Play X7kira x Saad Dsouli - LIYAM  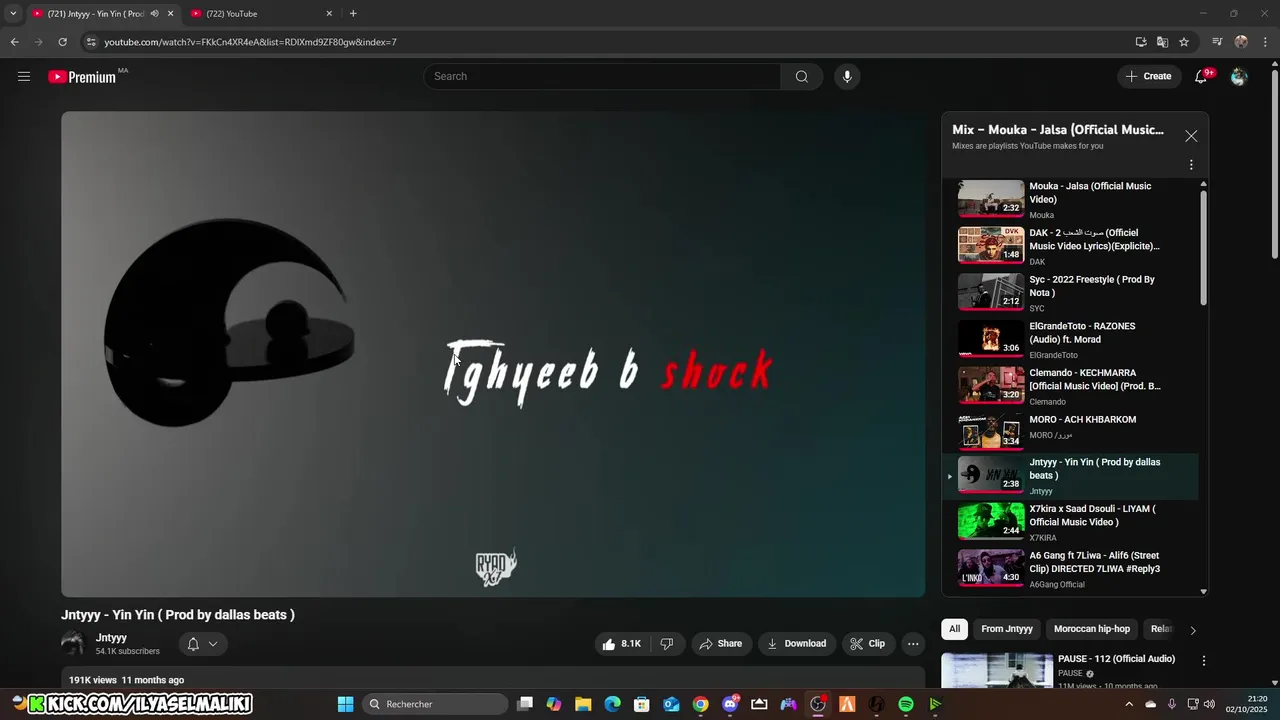click(1070, 523)
